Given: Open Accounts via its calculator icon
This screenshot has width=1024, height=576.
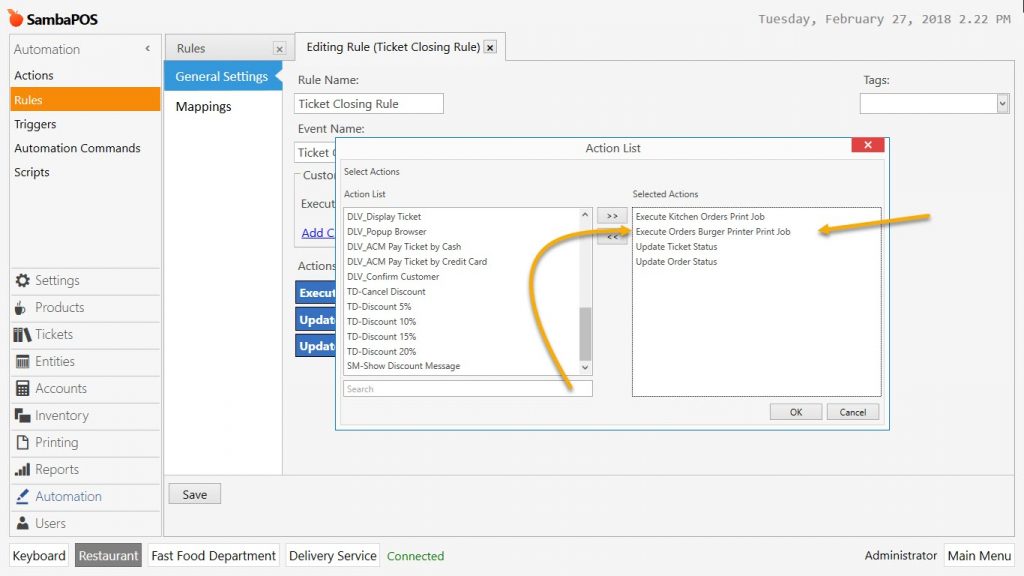Looking at the screenshot, I should 22,389.
